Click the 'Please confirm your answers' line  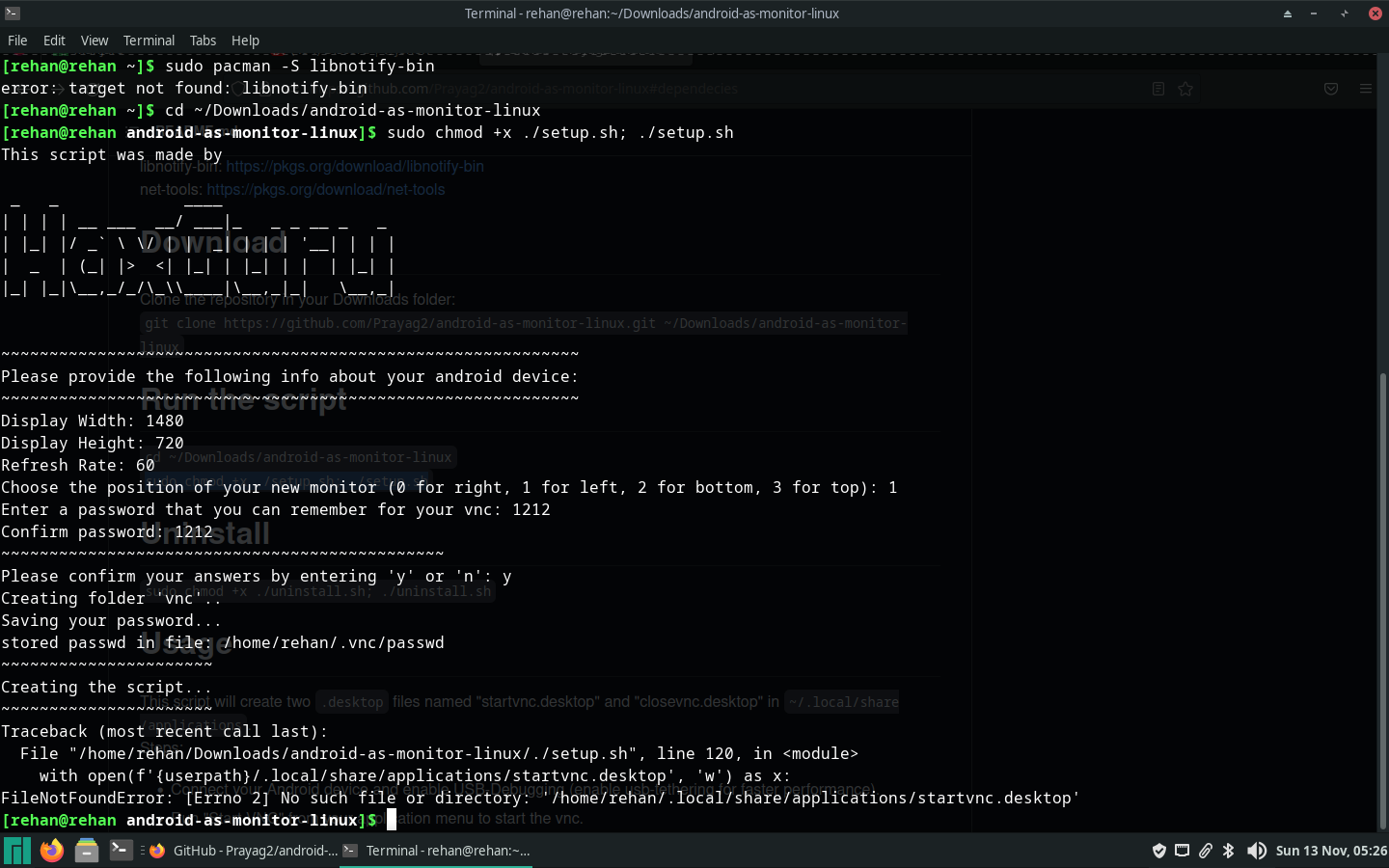point(257,576)
